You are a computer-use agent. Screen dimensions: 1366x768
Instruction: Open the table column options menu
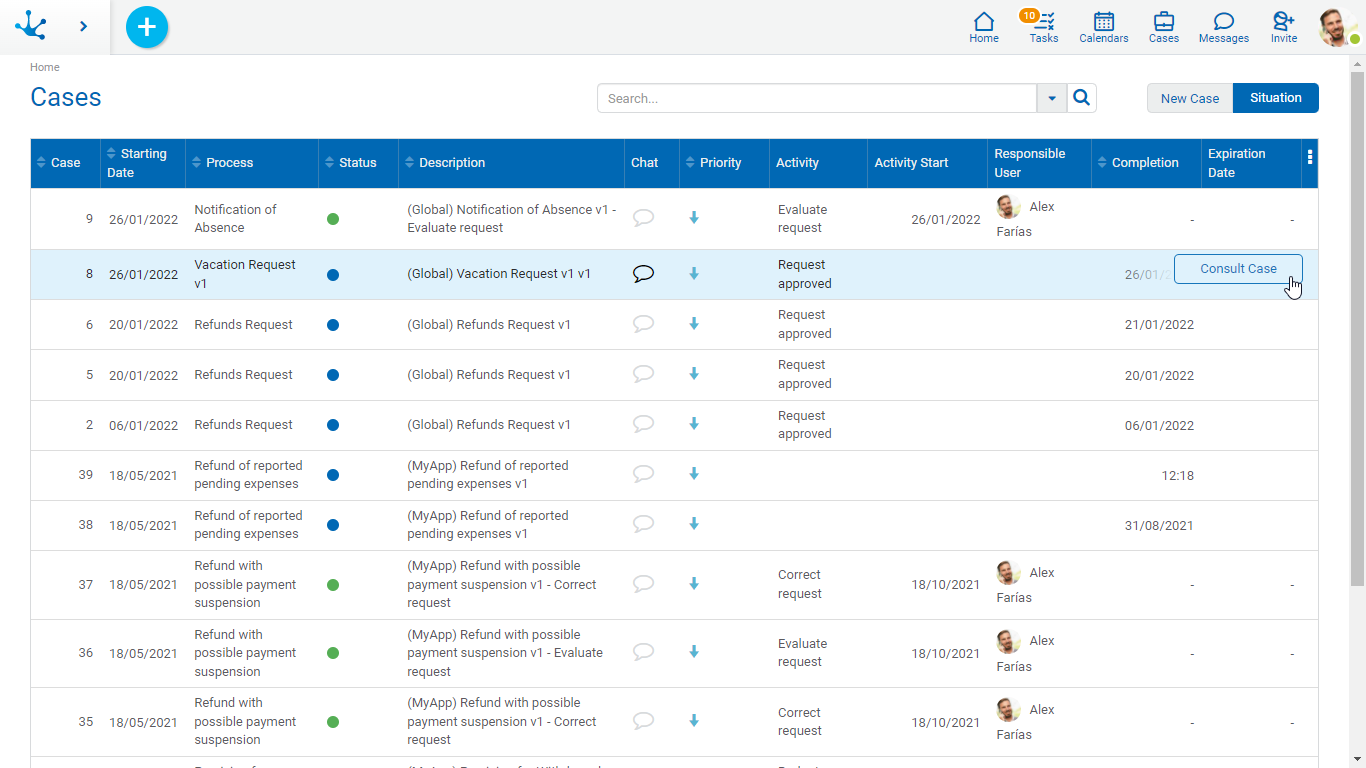tap(1309, 157)
